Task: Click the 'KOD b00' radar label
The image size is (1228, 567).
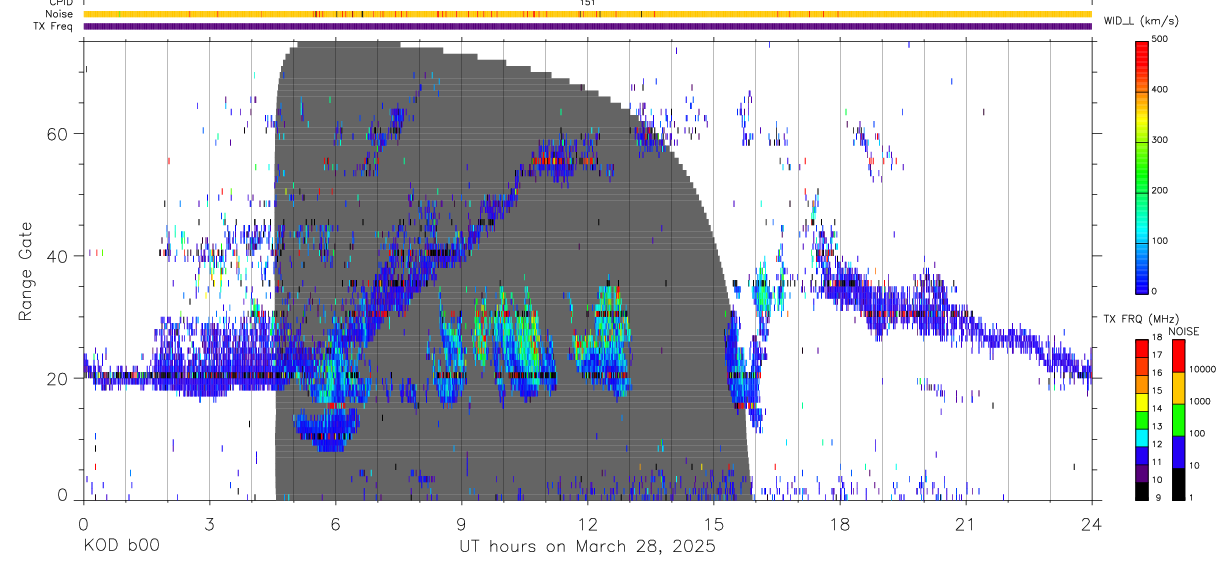Action: [120, 547]
